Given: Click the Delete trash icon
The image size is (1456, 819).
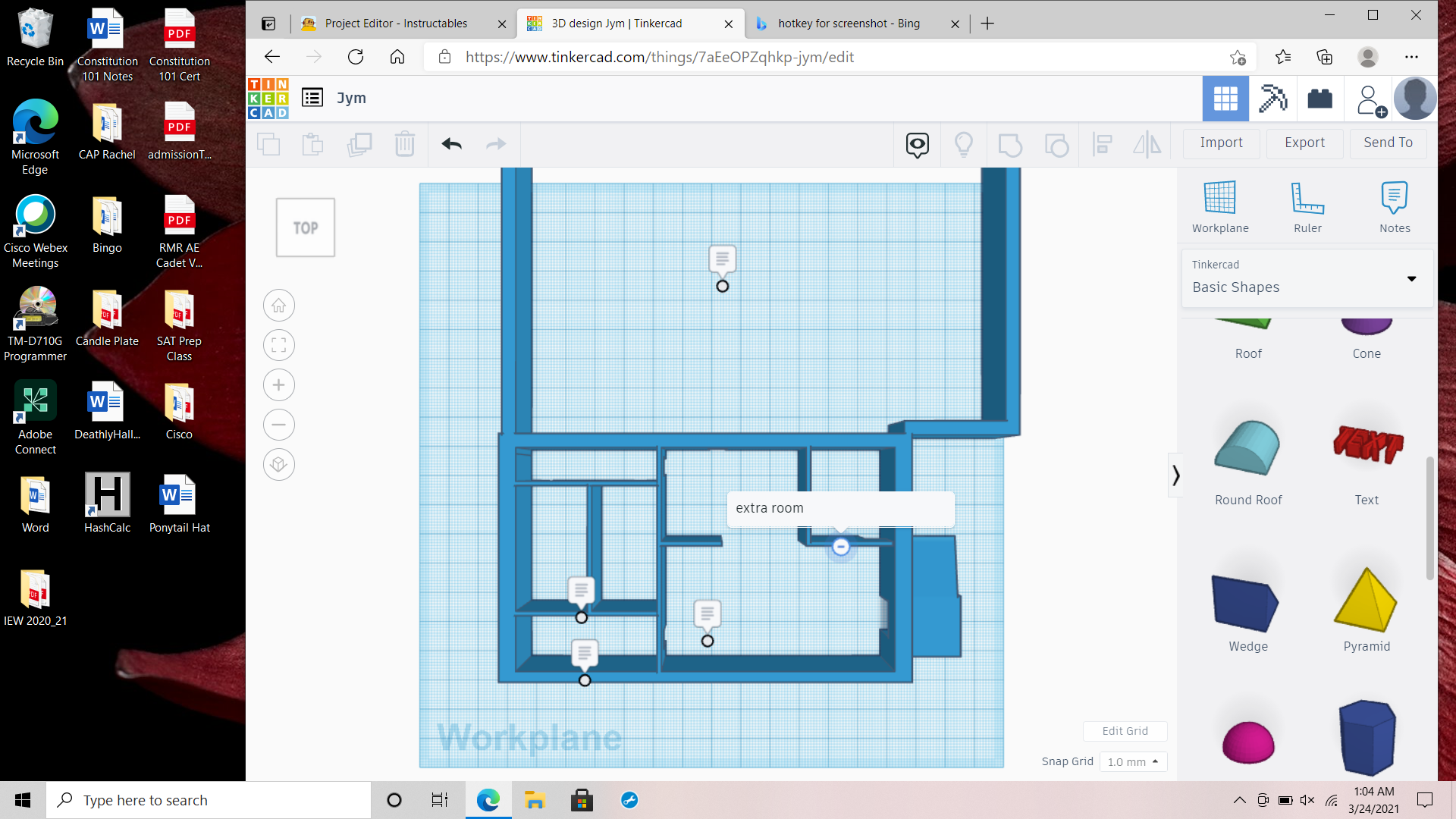Looking at the screenshot, I should (x=405, y=144).
